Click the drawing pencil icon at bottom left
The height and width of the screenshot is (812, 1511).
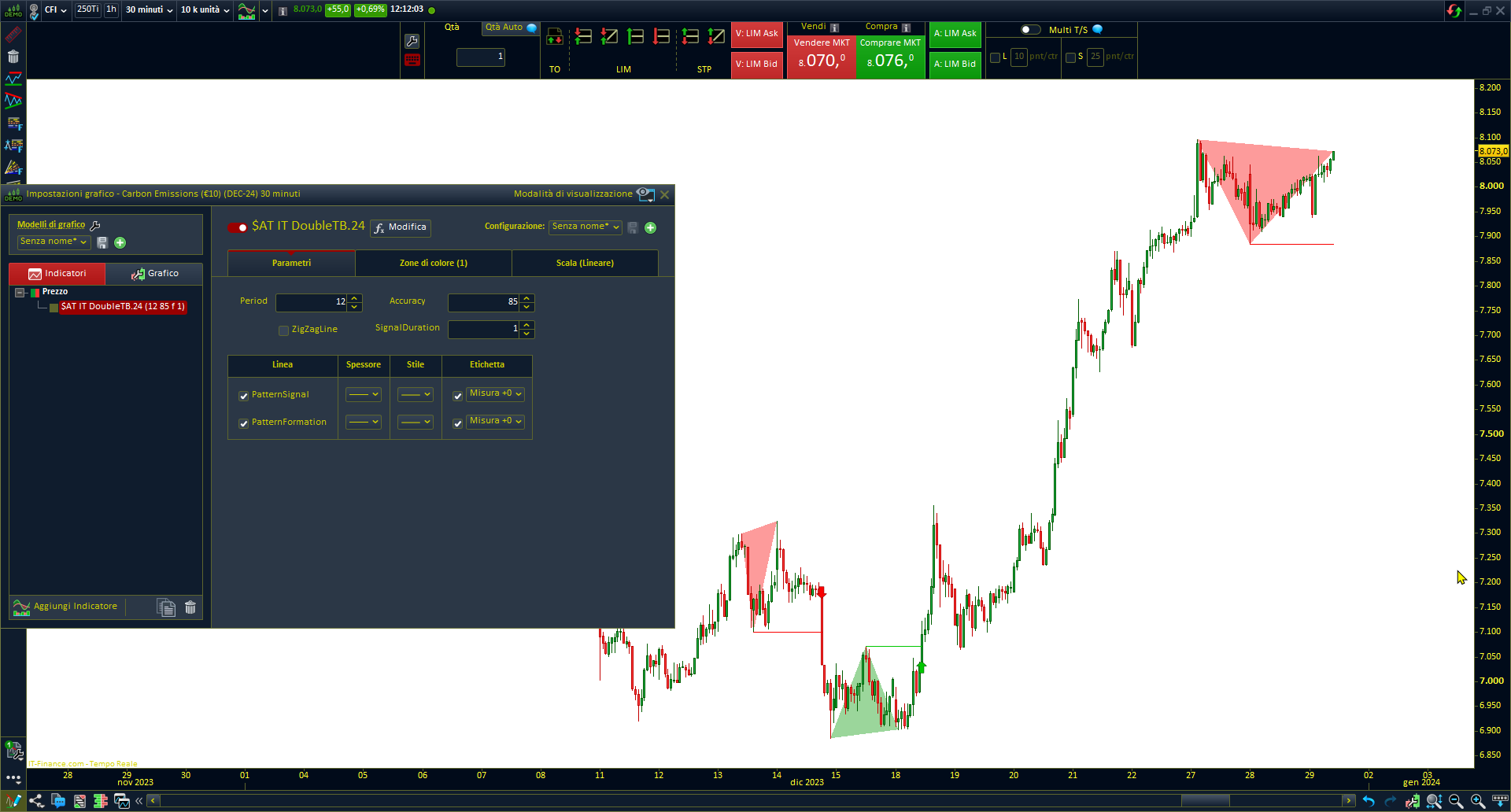coord(13,801)
